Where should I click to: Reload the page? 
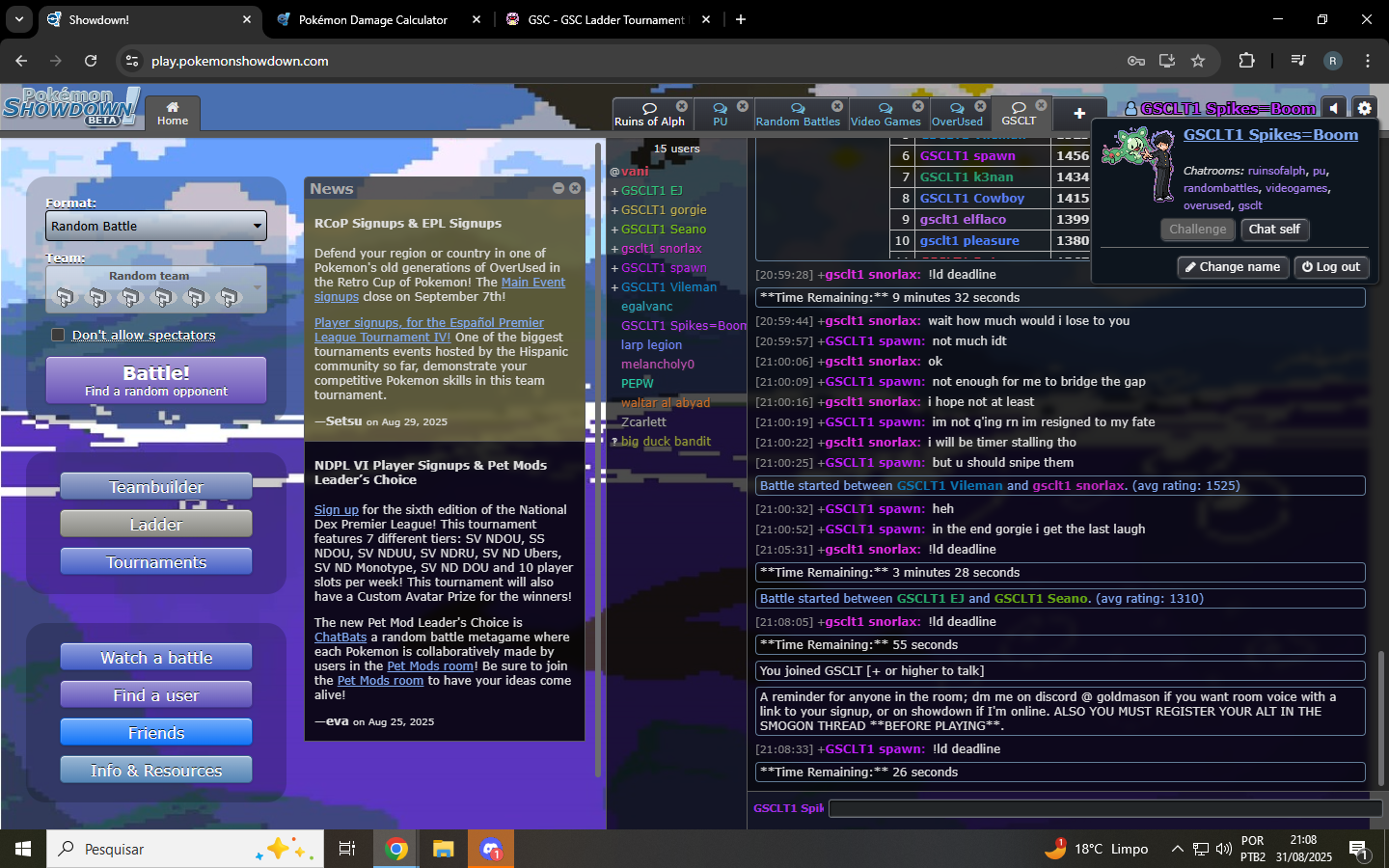91,61
